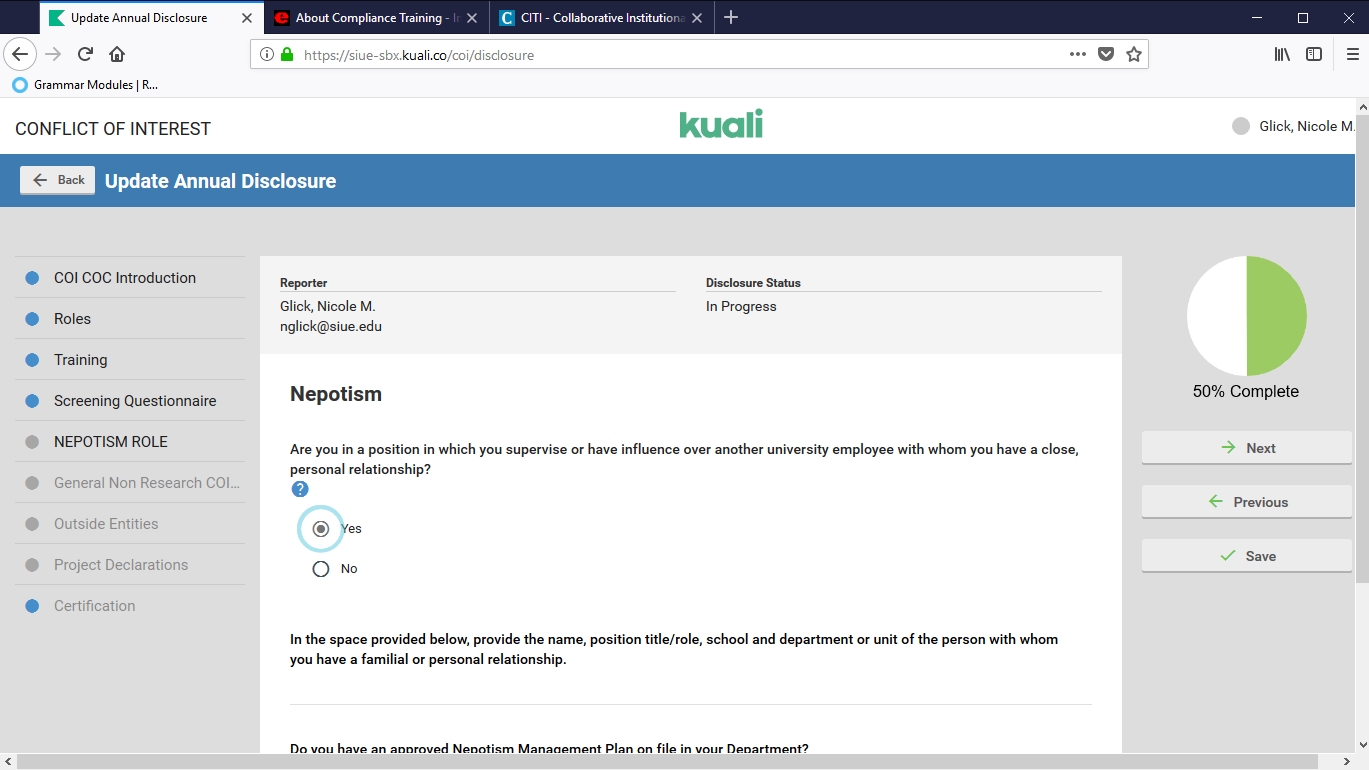Click the 50% complete progress pie chart
Image resolution: width=1369 pixels, height=770 pixels.
click(x=1246, y=316)
